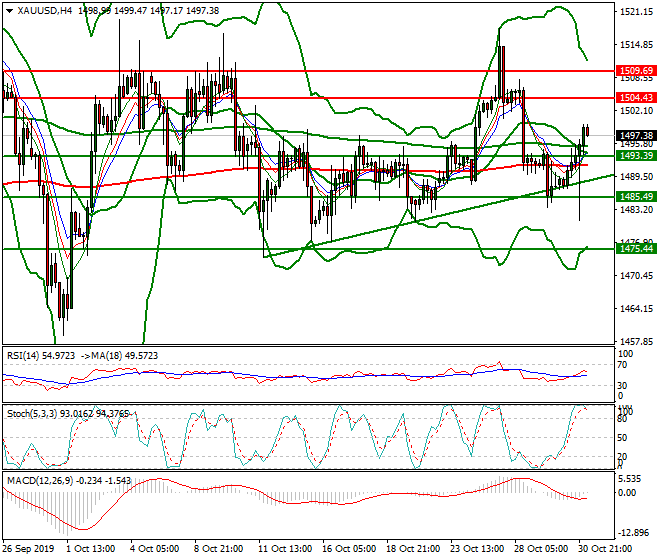The image size is (660, 560).
Task: Select the MACD scale value -12.896
Action: coord(633,533)
